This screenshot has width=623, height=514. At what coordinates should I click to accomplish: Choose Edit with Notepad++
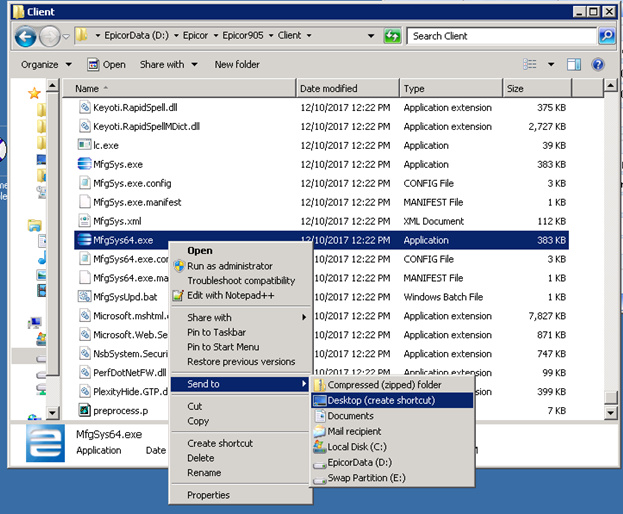(x=240, y=295)
